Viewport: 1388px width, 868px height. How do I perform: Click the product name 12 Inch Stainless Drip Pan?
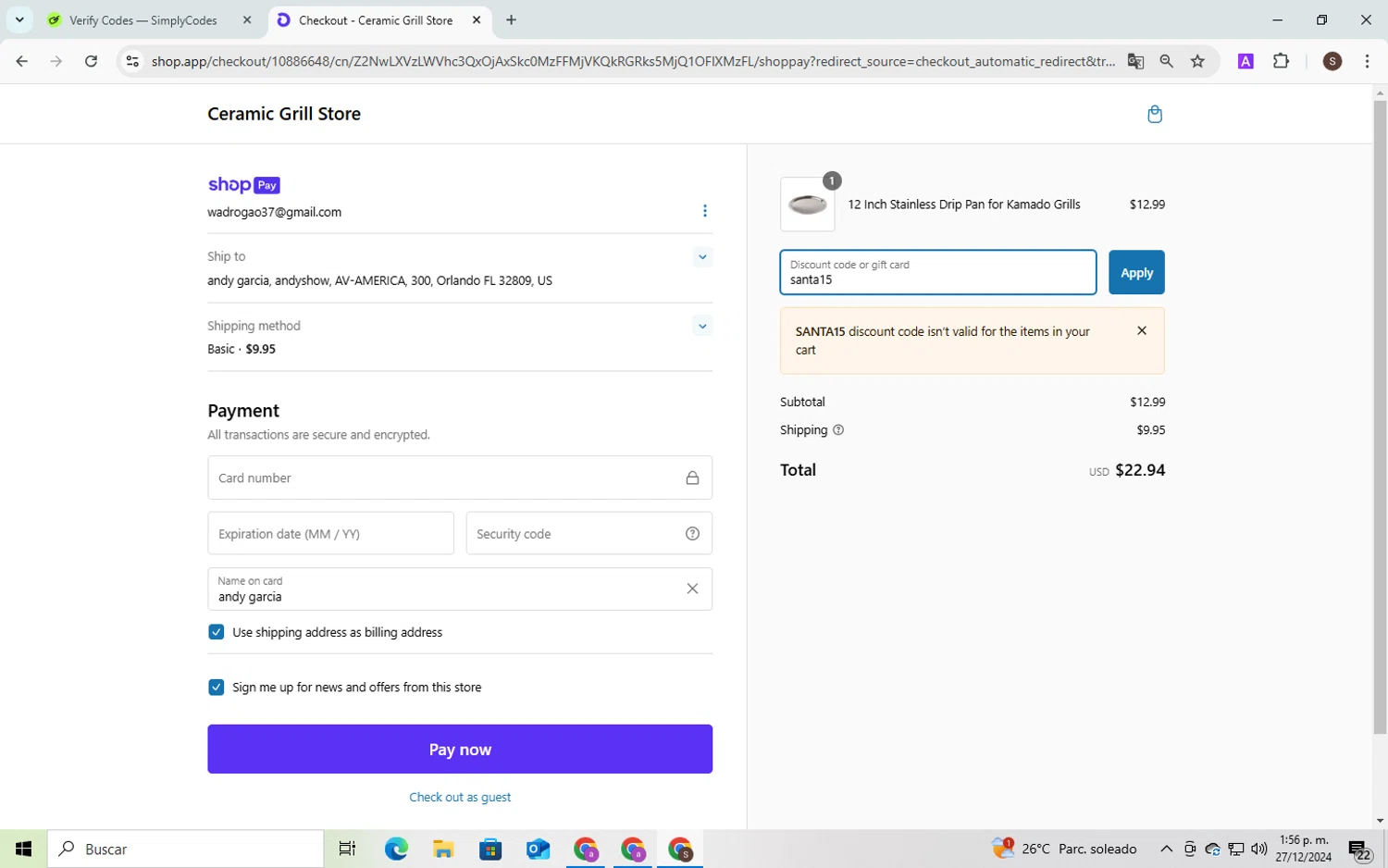pos(964,205)
